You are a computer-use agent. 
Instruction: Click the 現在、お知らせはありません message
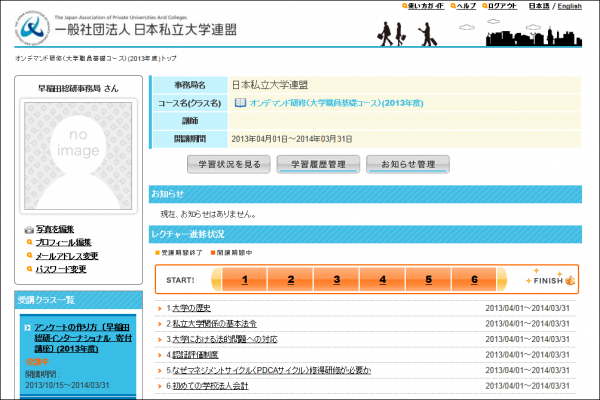tap(208, 214)
